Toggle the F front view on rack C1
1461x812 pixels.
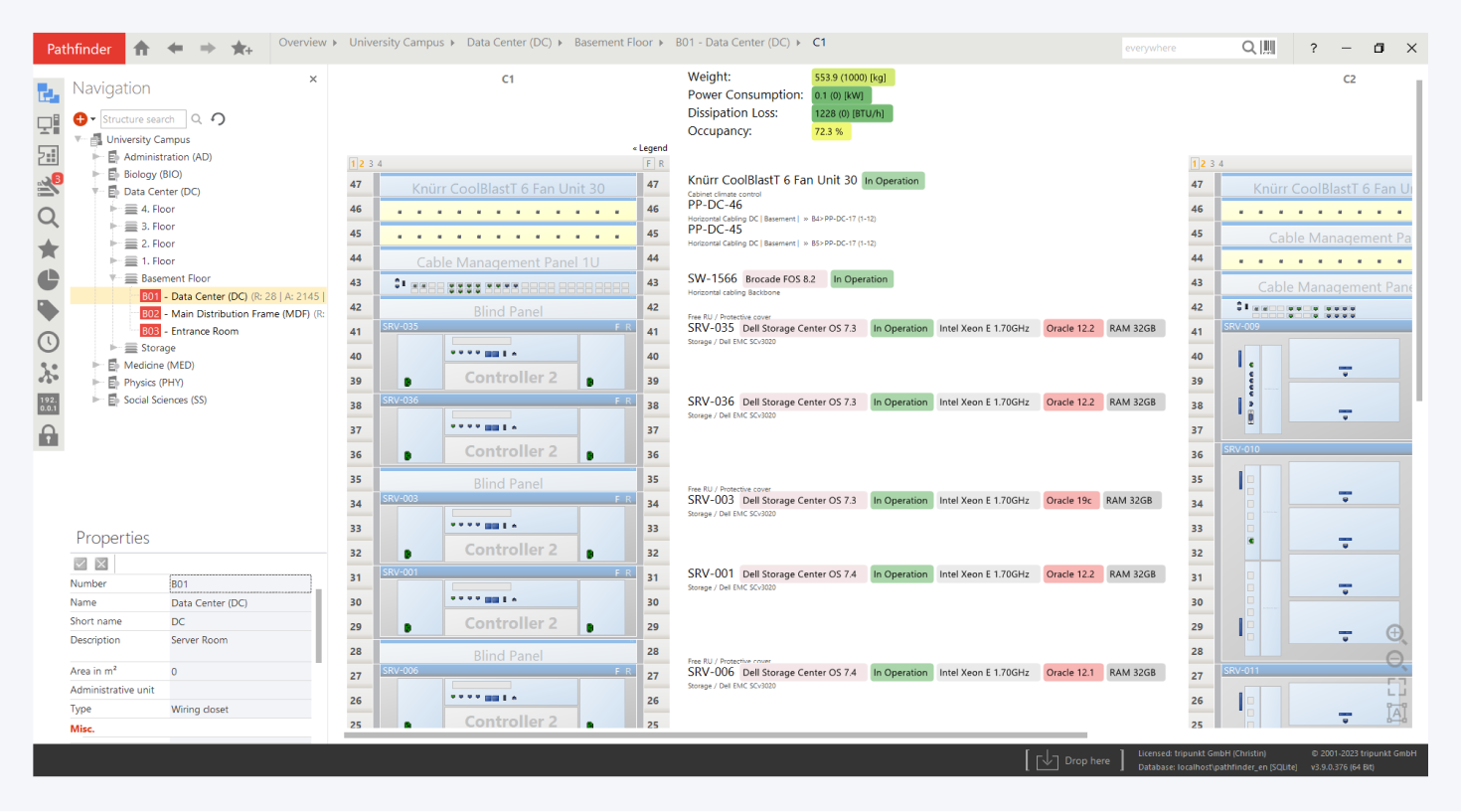point(648,163)
